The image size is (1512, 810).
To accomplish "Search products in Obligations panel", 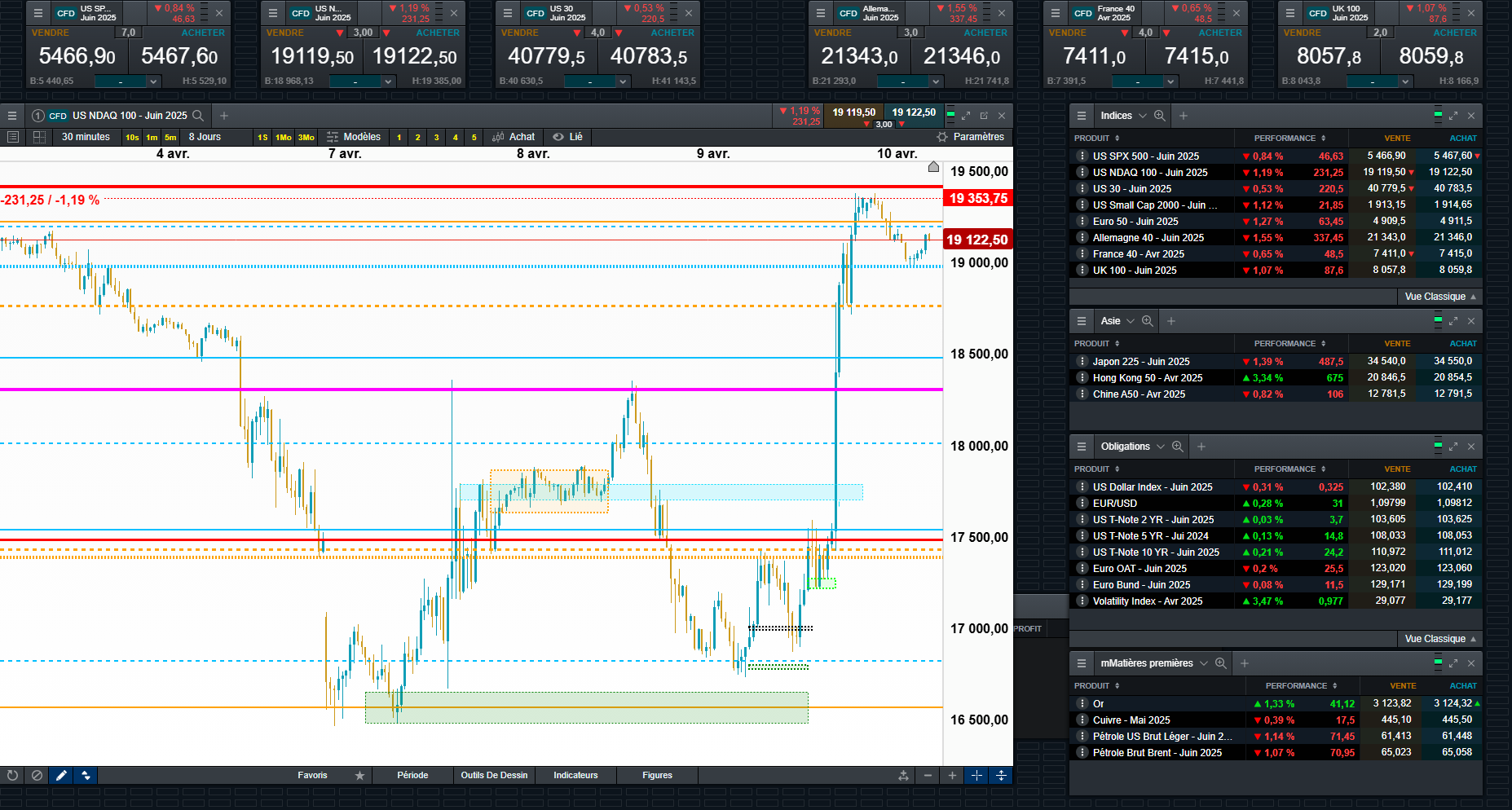I will tap(1178, 447).
